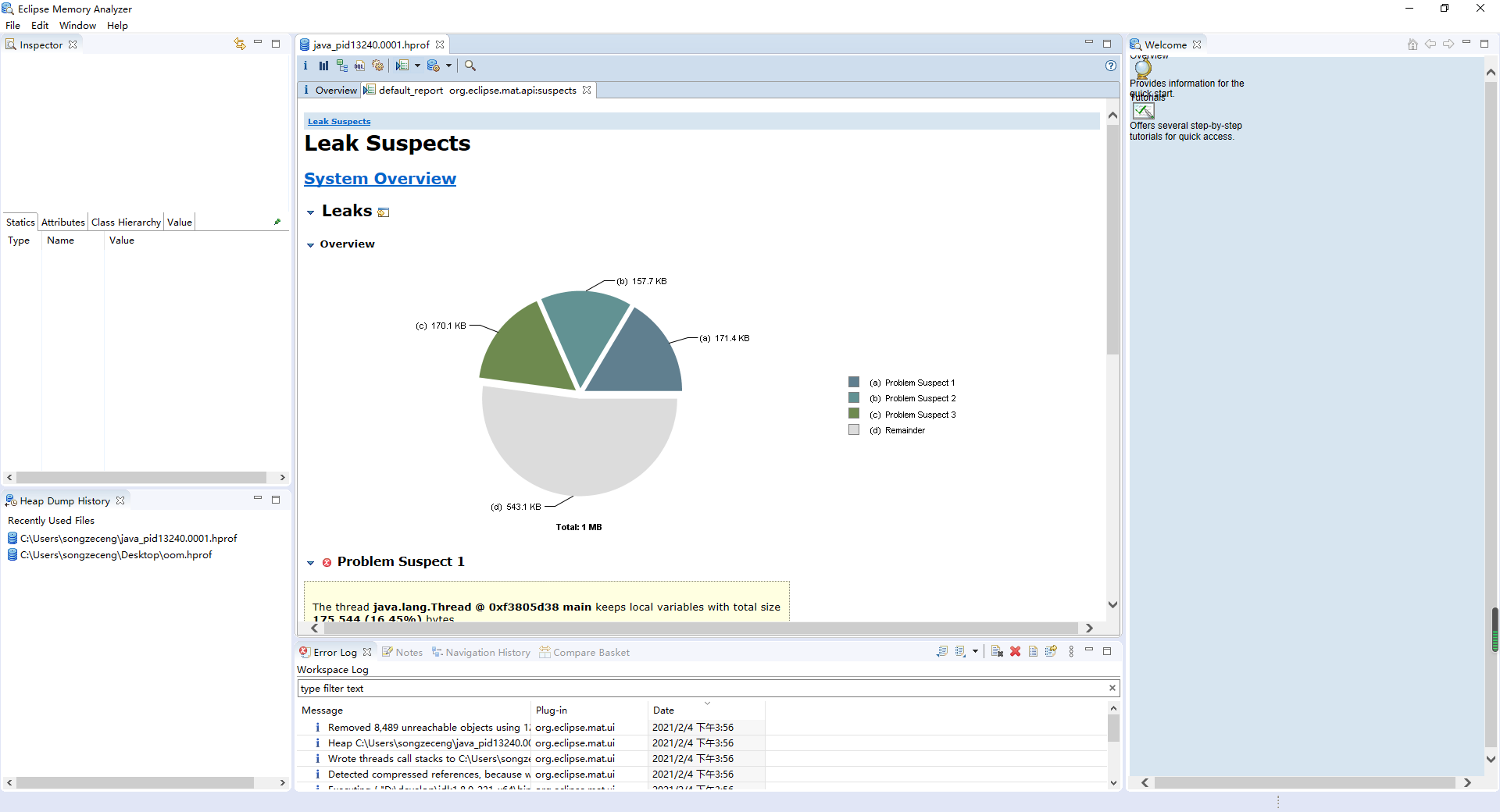Select the Statics tab in Inspector
This screenshot has width=1500, height=812.
[x=20, y=222]
